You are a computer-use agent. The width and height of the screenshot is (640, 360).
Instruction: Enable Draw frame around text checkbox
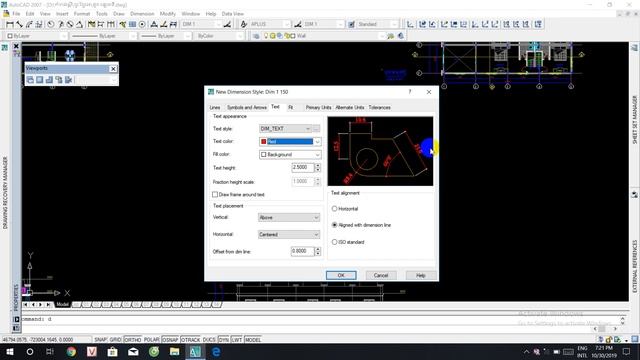(x=215, y=195)
